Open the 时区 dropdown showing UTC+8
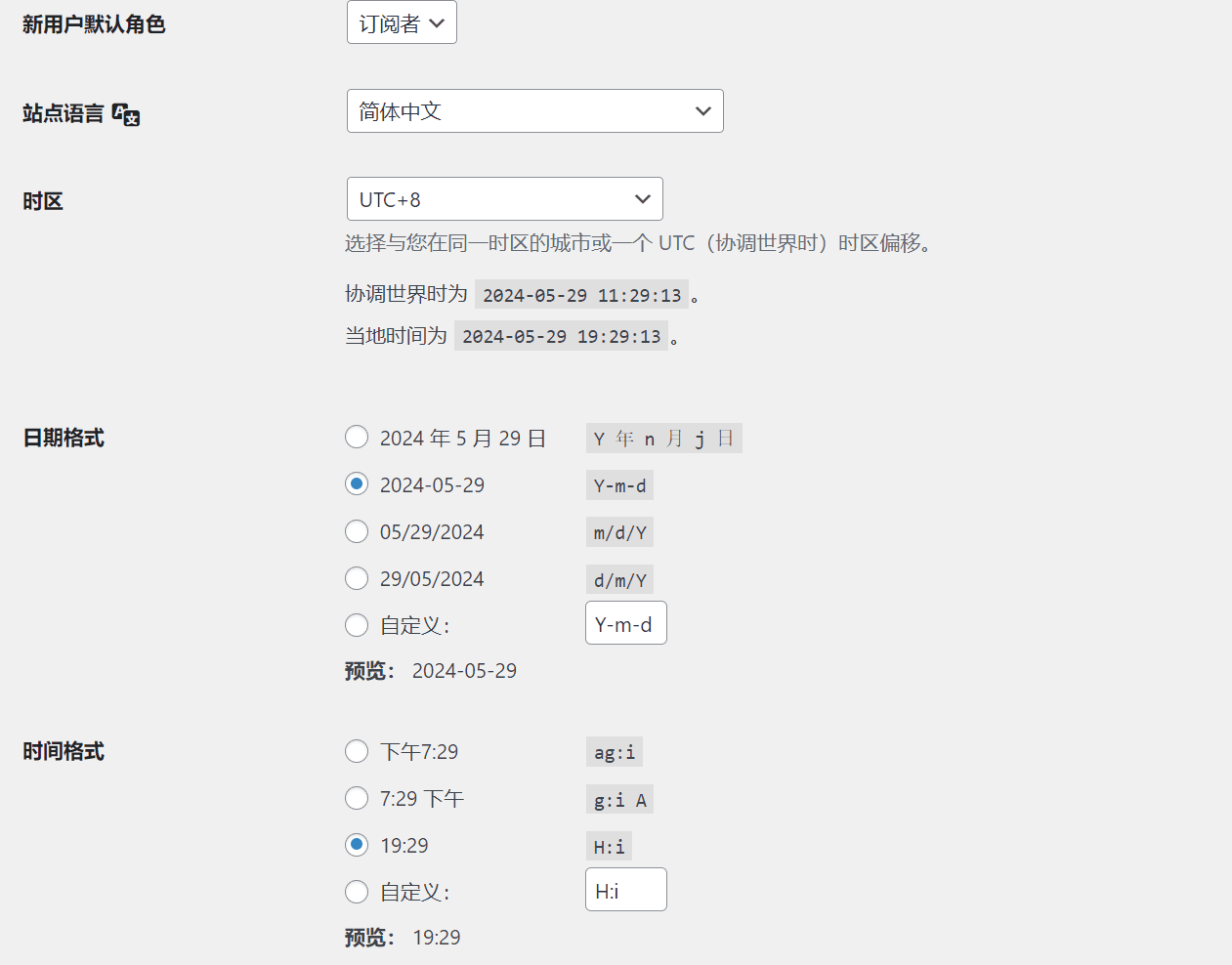Screen dimensions: 1232x965 (504, 198)
